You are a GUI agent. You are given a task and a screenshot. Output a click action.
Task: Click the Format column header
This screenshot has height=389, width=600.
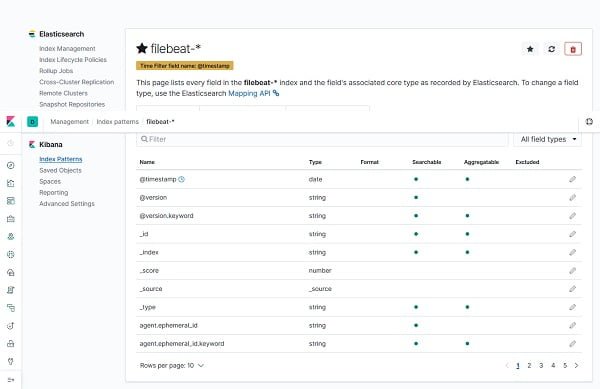369,162
